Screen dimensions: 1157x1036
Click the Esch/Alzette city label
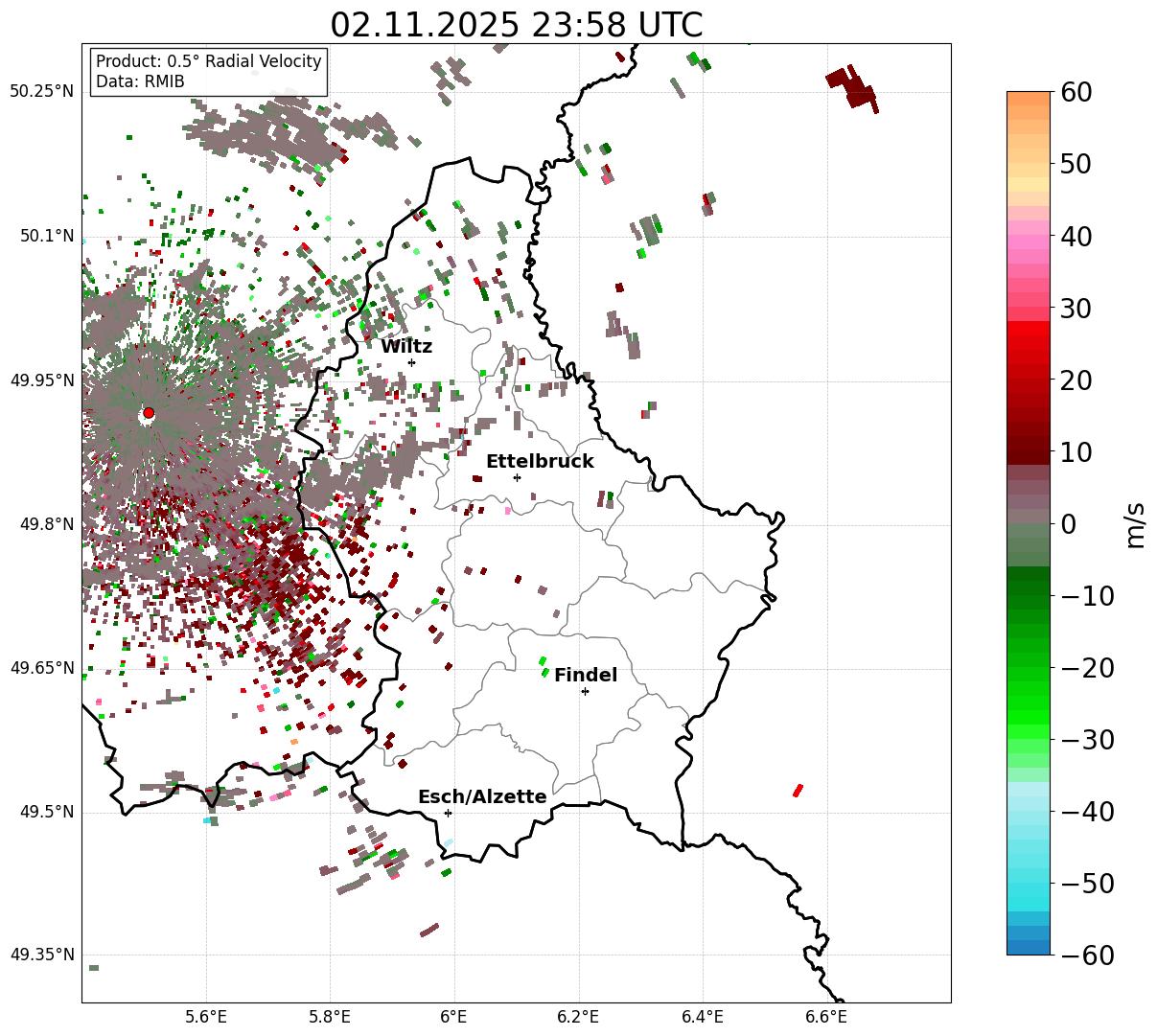pos(482,797)
